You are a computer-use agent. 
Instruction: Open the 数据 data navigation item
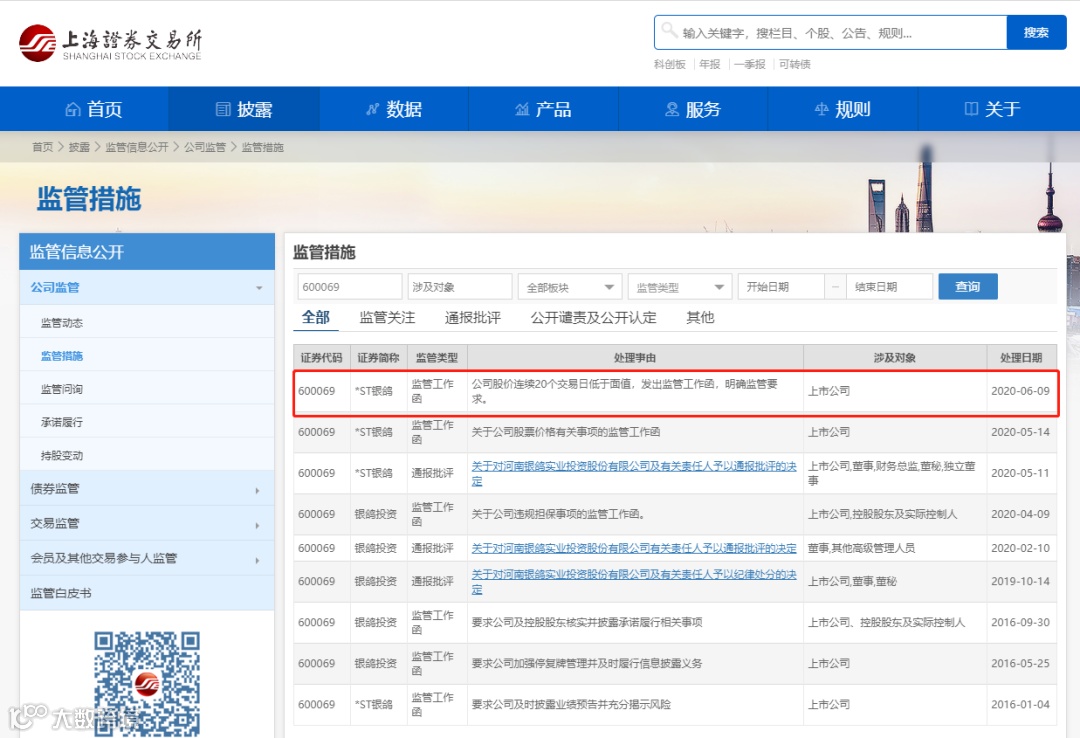pos(393,109)
